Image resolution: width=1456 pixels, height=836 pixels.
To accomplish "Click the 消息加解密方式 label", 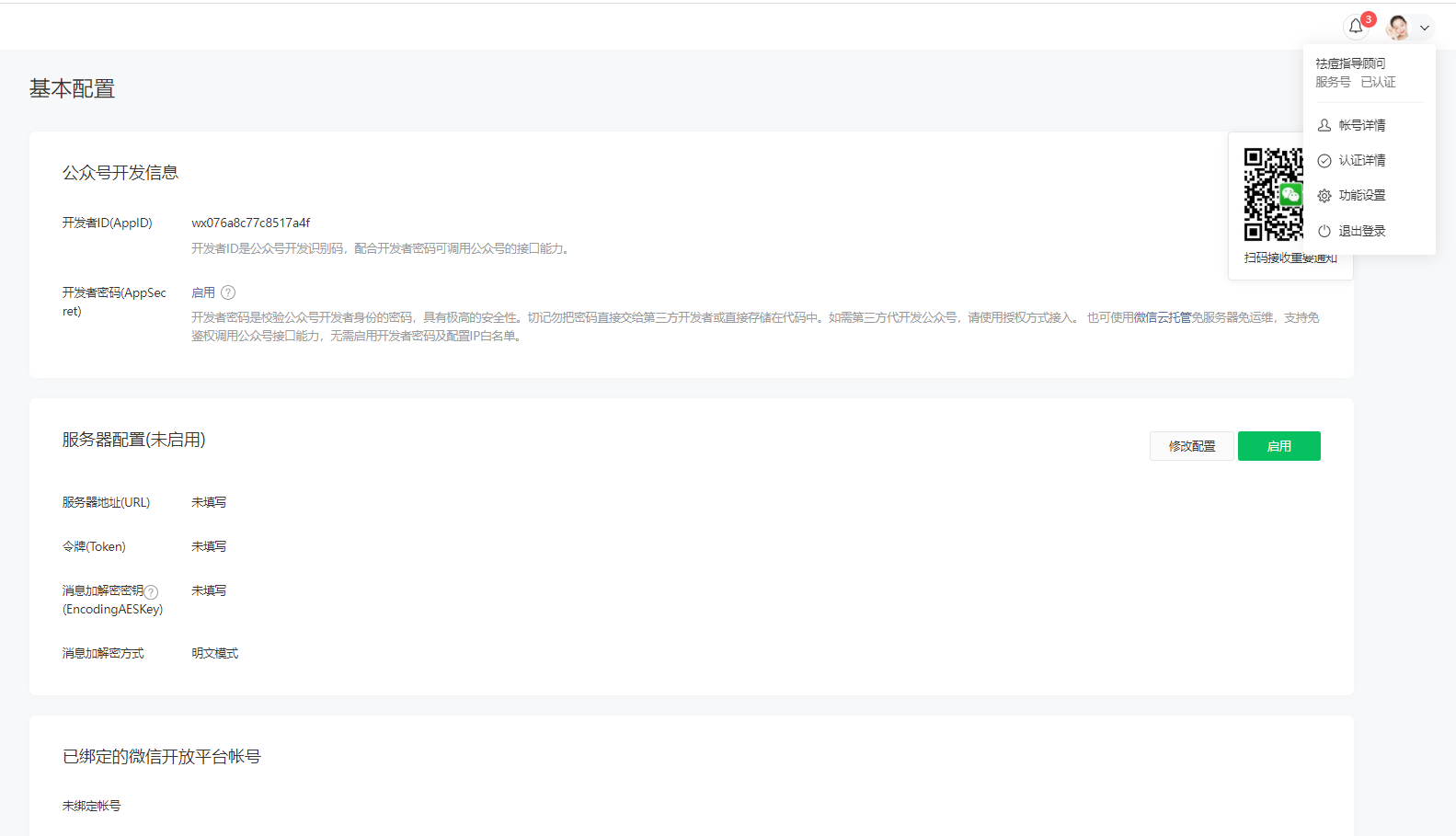I will coord(103,653).
